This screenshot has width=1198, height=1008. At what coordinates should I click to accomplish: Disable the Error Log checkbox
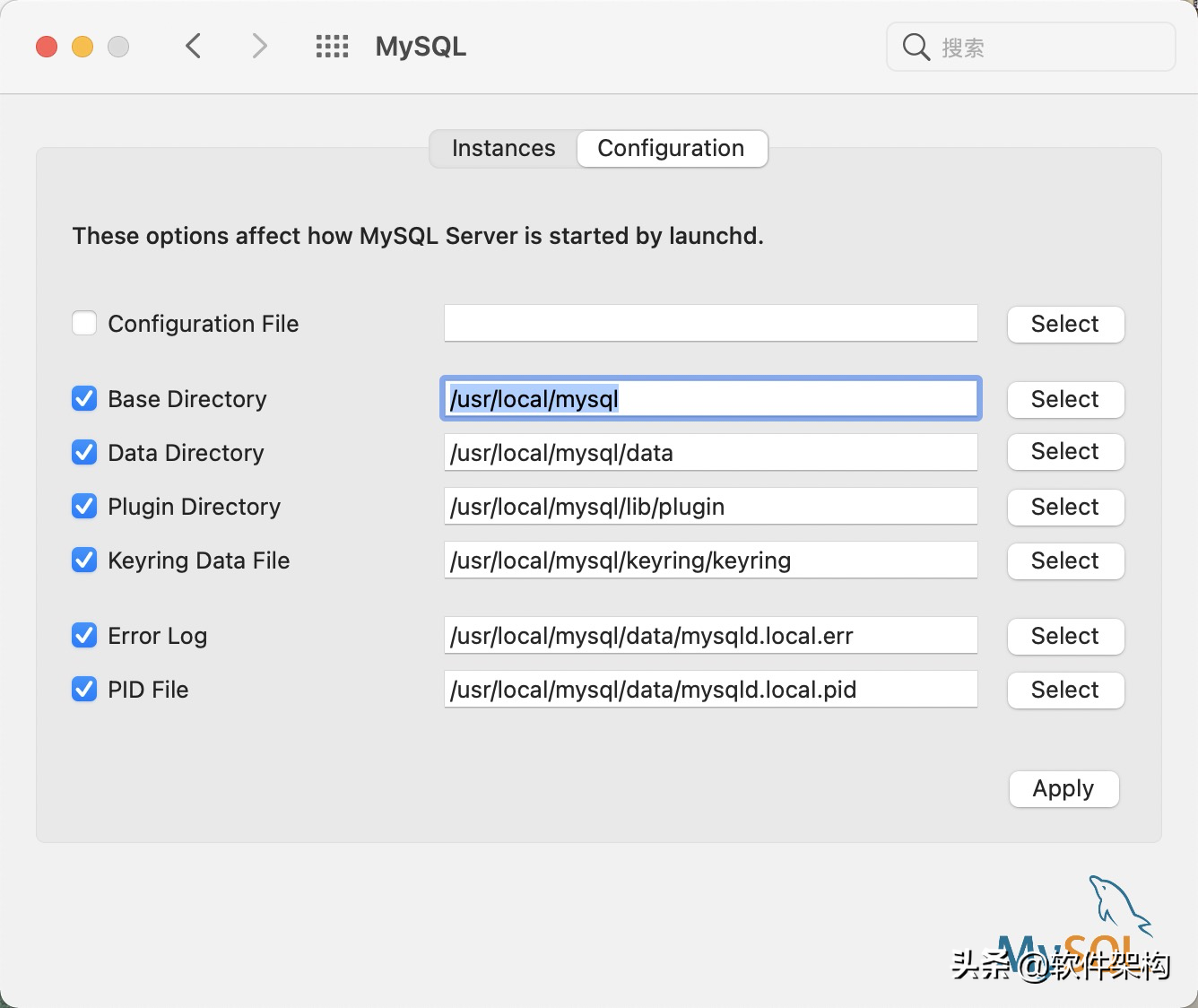coord(84,635)
